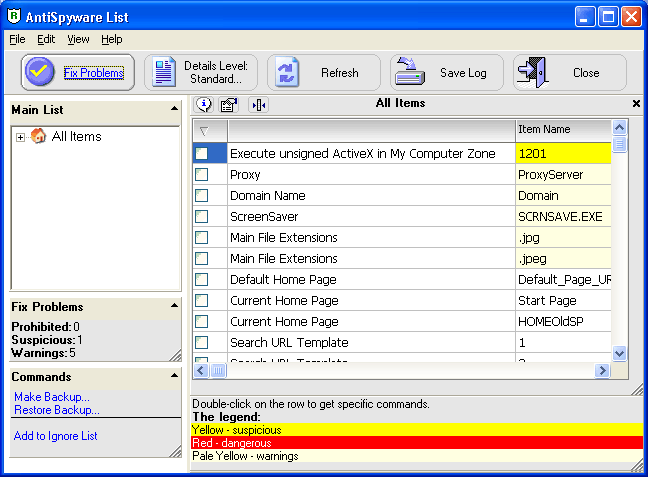This screenshot has width=648, height=477.
Task: Click the column-fit icon above table
Action: point(259,105)
